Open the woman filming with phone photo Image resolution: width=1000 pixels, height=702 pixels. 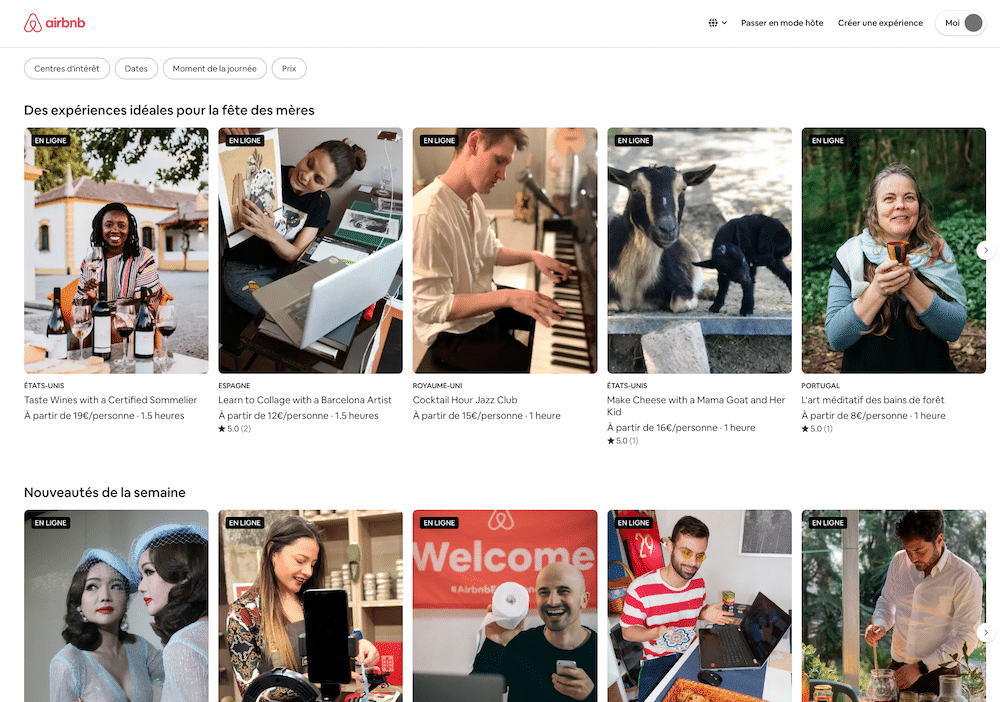click(311, 606)
